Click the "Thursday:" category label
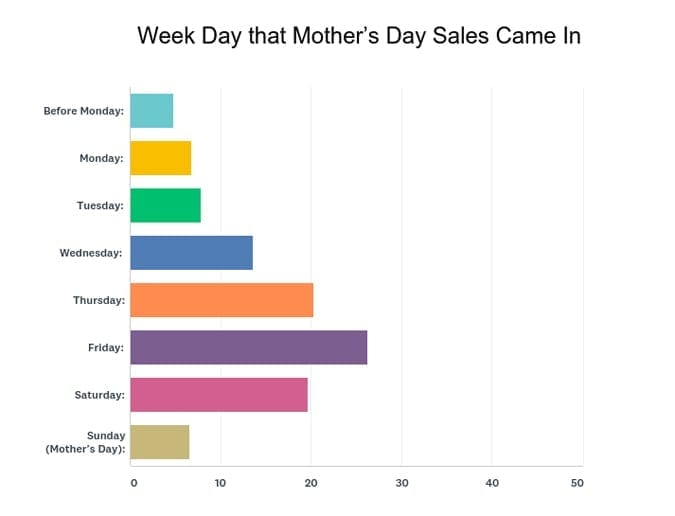This screenshot has width=675, height=516. (x=98, y=300)
